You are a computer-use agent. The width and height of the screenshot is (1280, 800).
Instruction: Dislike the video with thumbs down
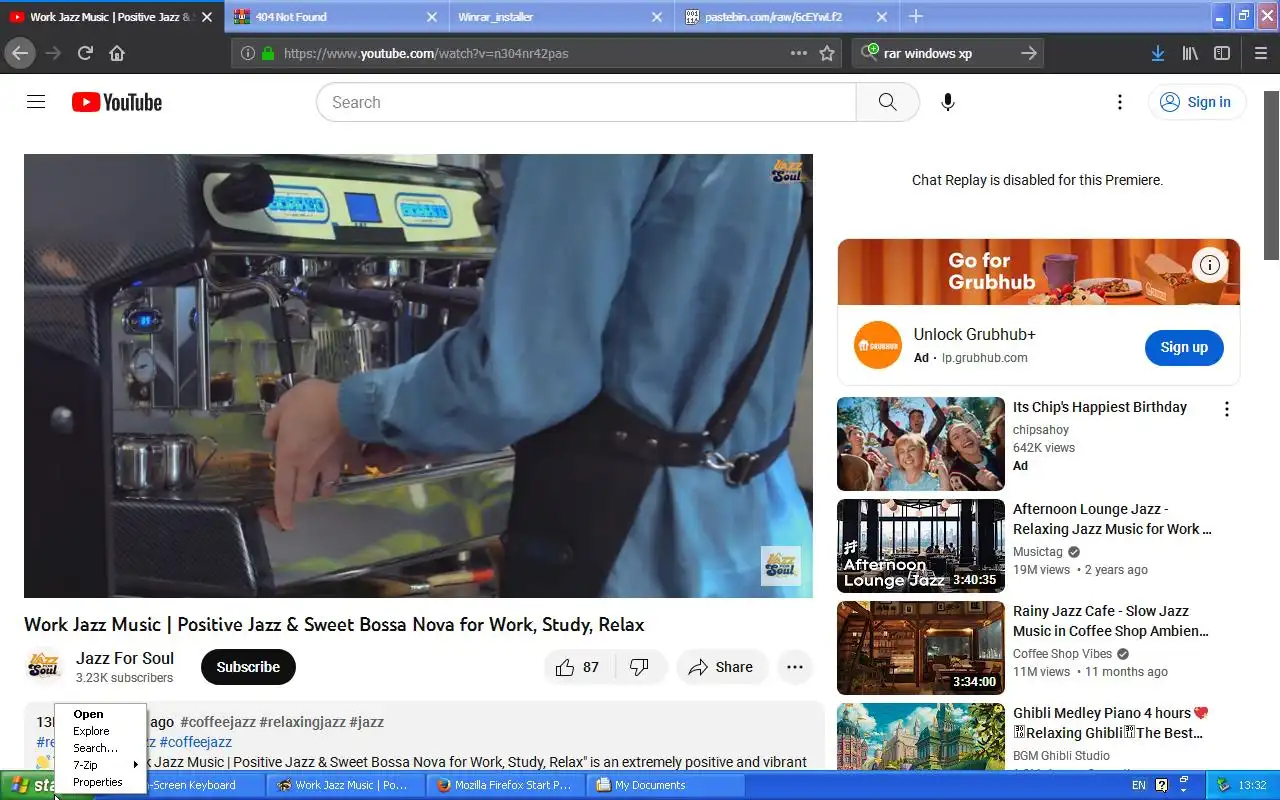640,667
